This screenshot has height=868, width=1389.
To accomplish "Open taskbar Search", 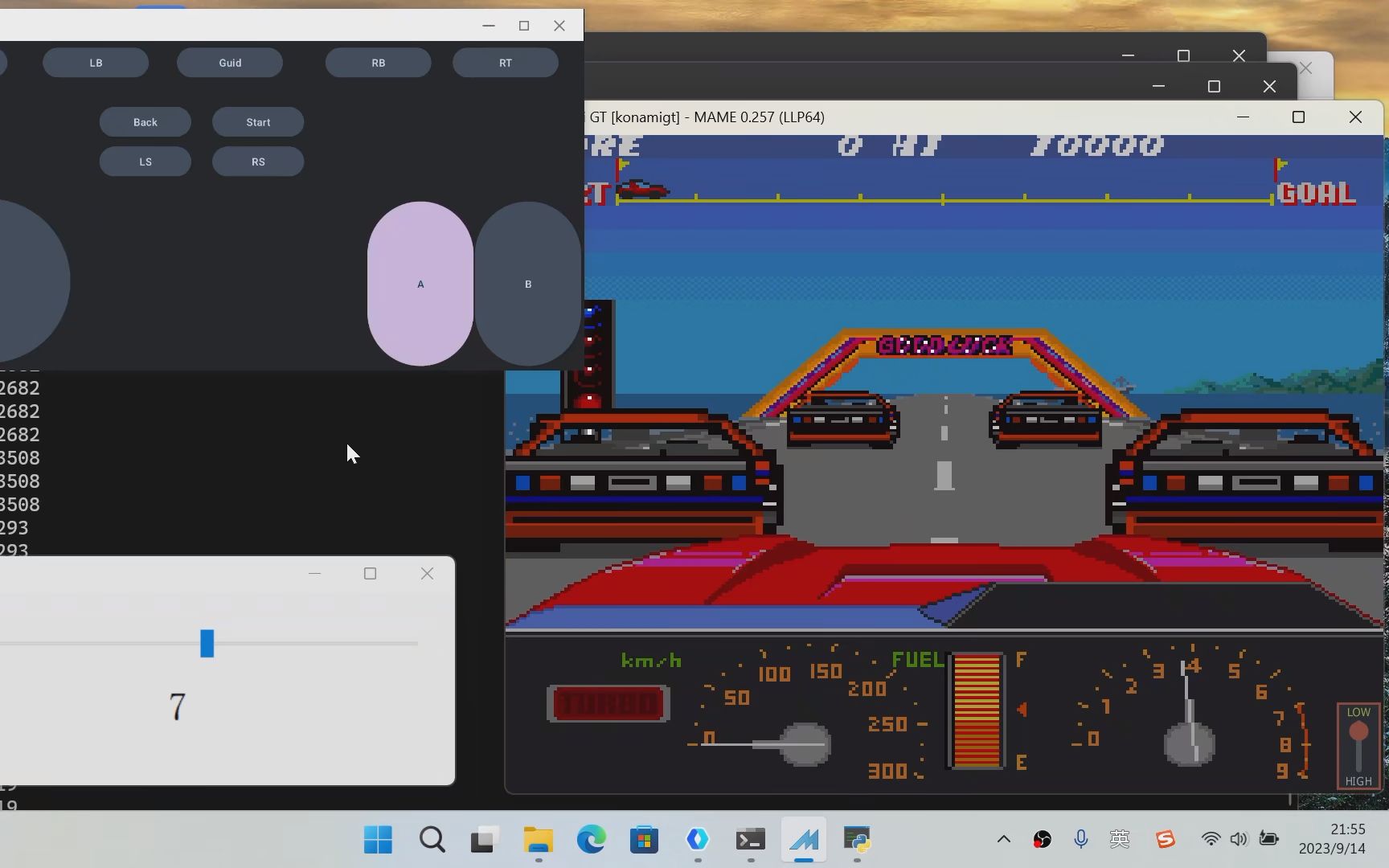I will tap(432, 840).
